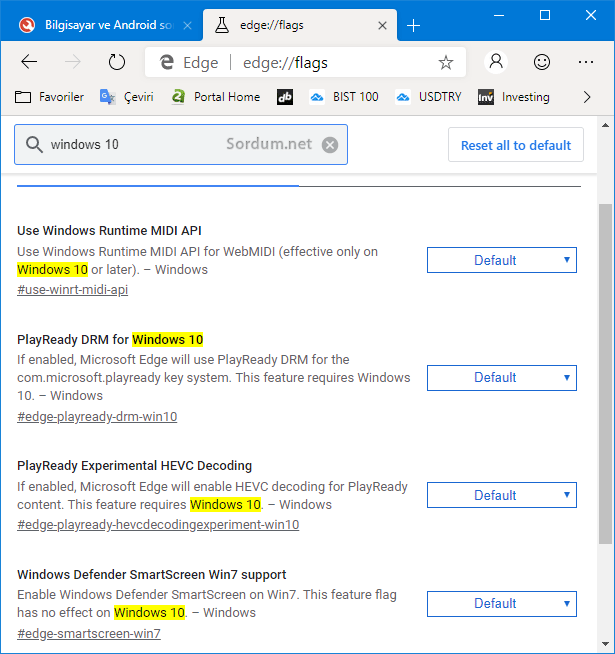Open the Çeviri translate bookmark
Image resolution: width=615 pixels, height=654 pixels.
click(126, 97)
